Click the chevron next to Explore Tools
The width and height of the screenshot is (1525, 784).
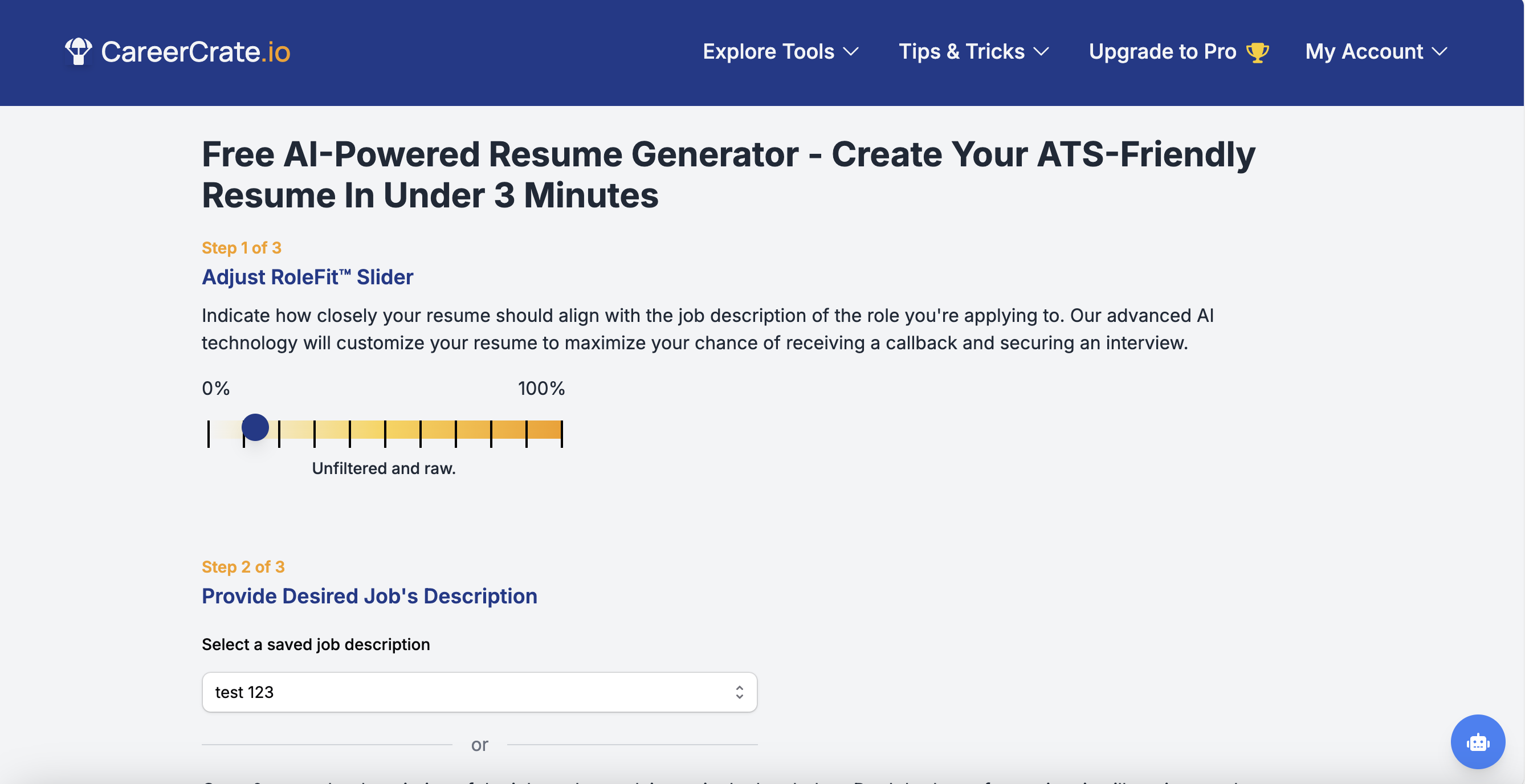pos(851,52)
